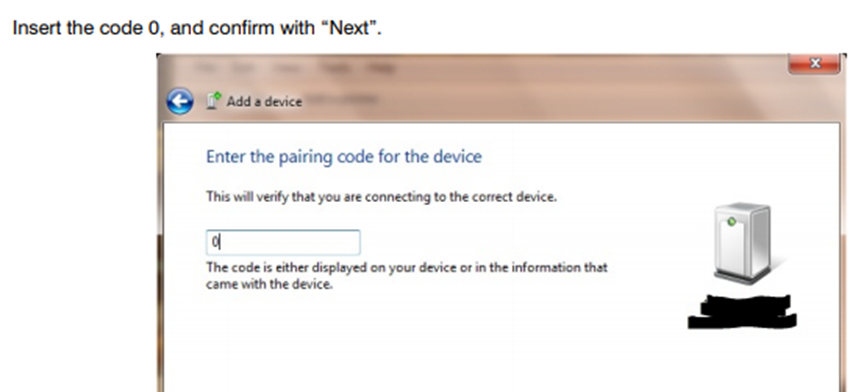Click the Add a device wizard icon
The height and width of the screenshot is (392, 861).
pyautogui.click(x=213, y=101)
